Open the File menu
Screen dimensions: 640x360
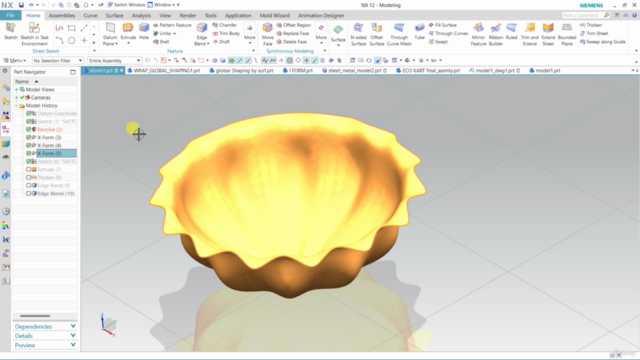pos(10,15)
